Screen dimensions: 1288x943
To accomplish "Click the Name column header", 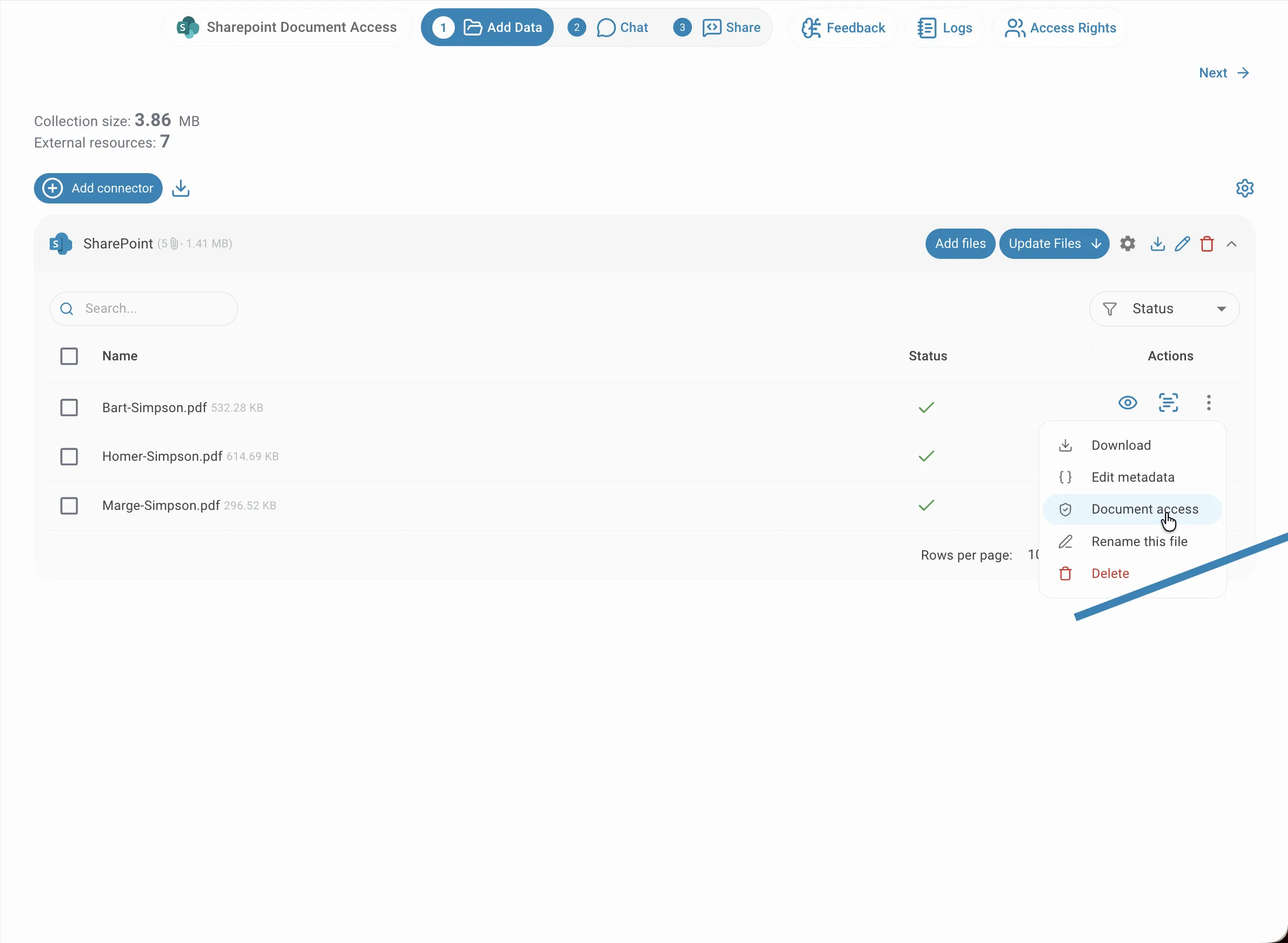I will 120,356.
